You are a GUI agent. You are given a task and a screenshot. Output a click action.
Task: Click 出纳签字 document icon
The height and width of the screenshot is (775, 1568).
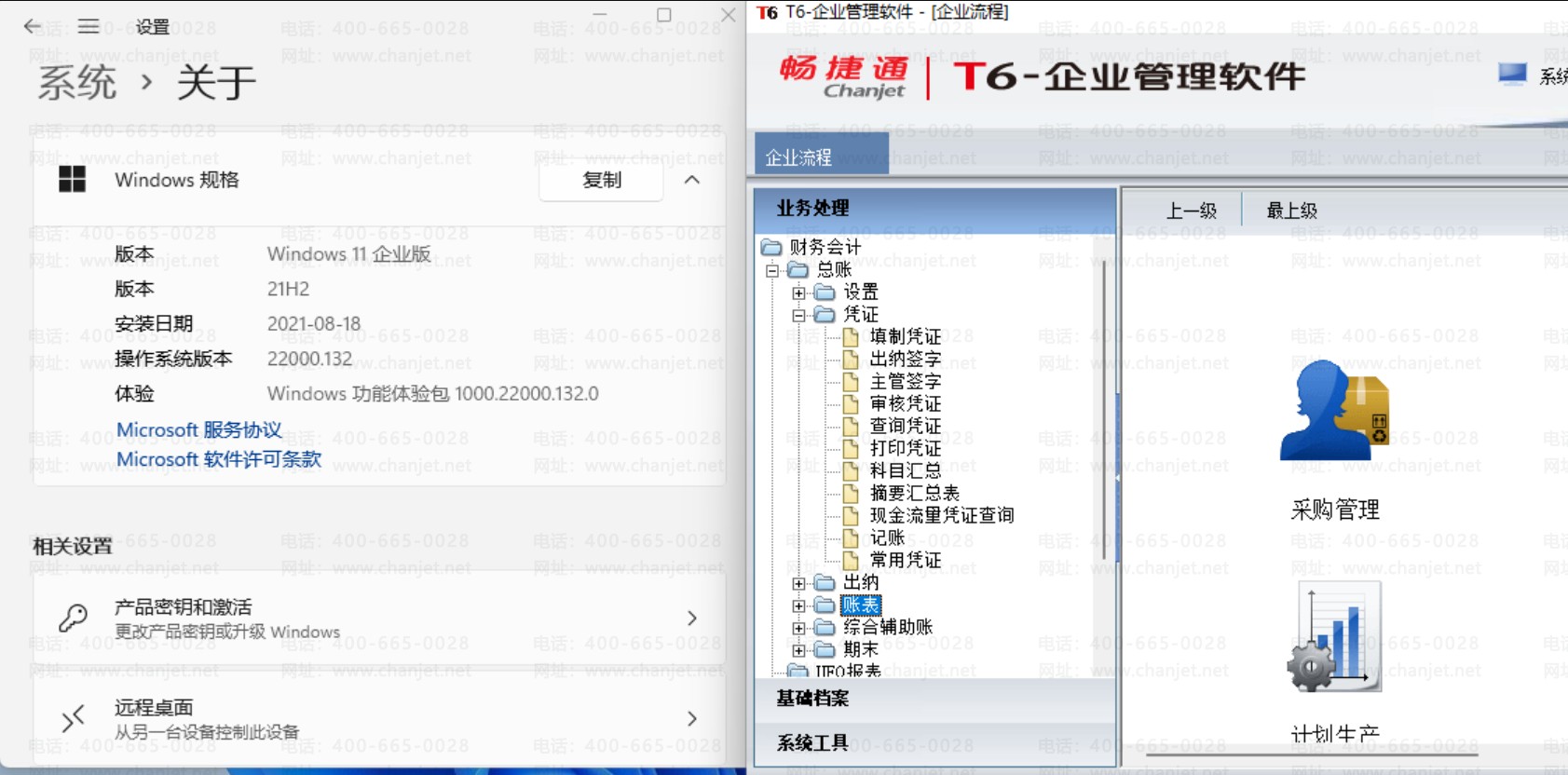point(851,359)
